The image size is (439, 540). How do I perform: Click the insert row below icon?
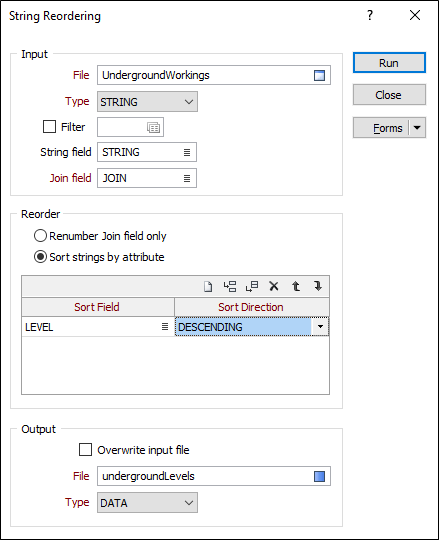pyautogui.click(x=252, y=287)
